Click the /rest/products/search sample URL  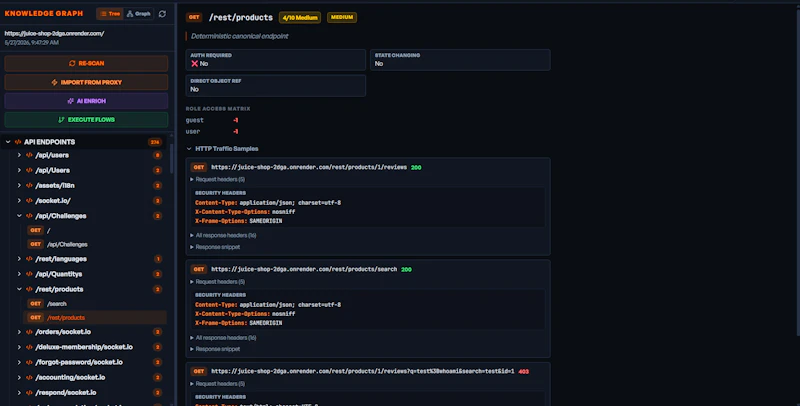tap(304, 269)
